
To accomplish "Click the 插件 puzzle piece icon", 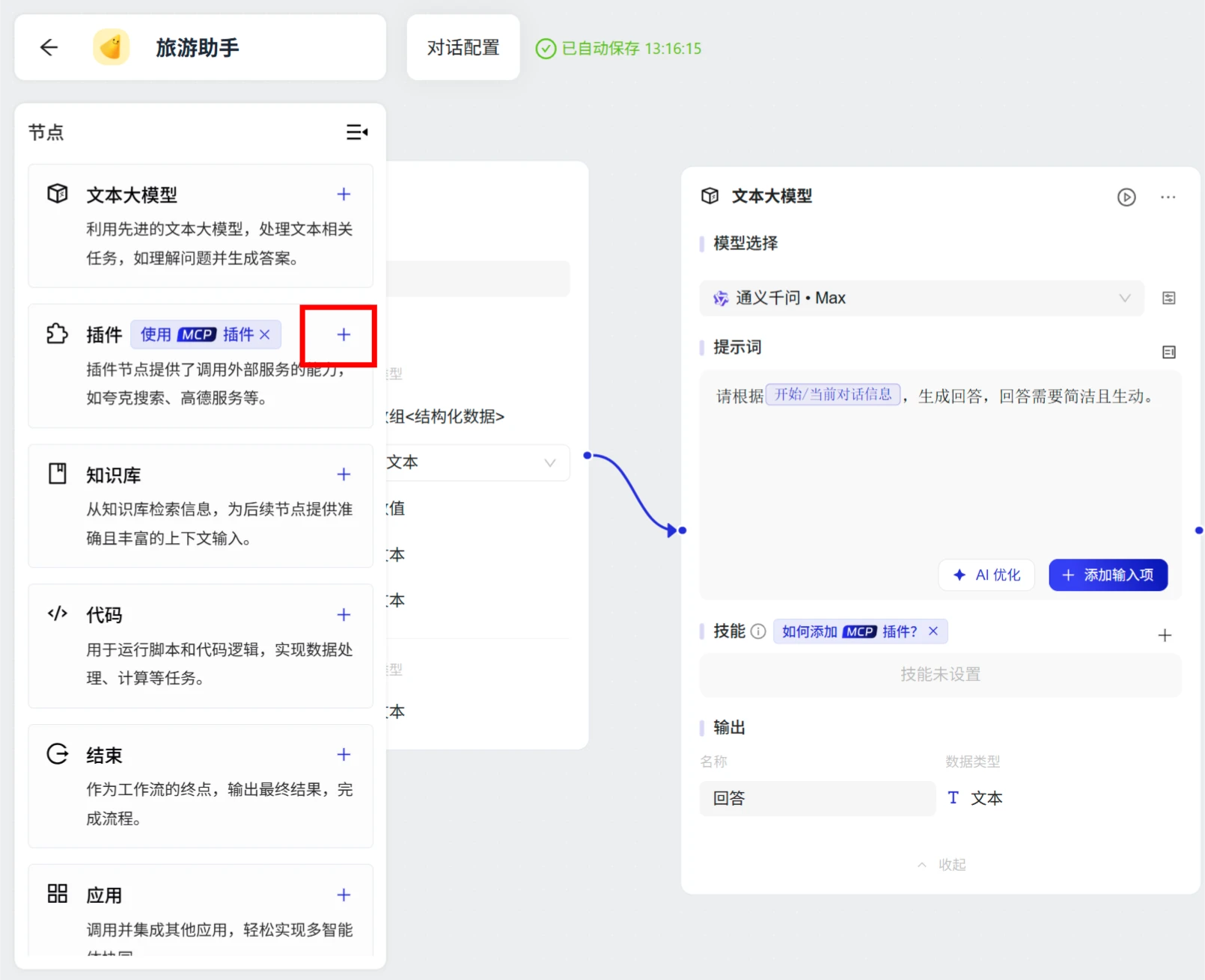I will coord(58,334).
